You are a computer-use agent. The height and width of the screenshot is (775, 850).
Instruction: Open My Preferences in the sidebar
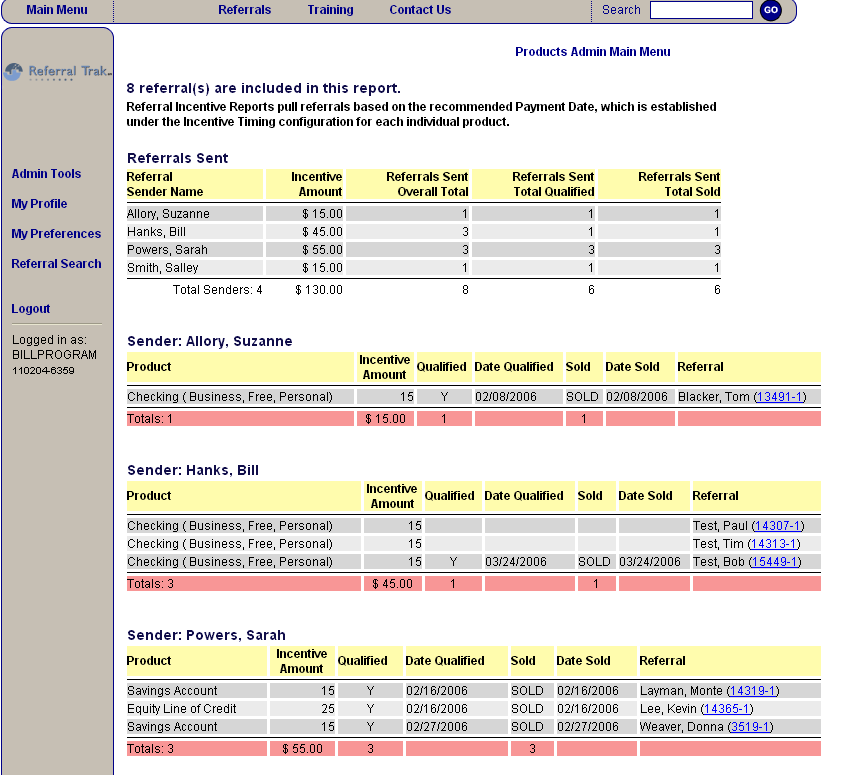(56, 234)
